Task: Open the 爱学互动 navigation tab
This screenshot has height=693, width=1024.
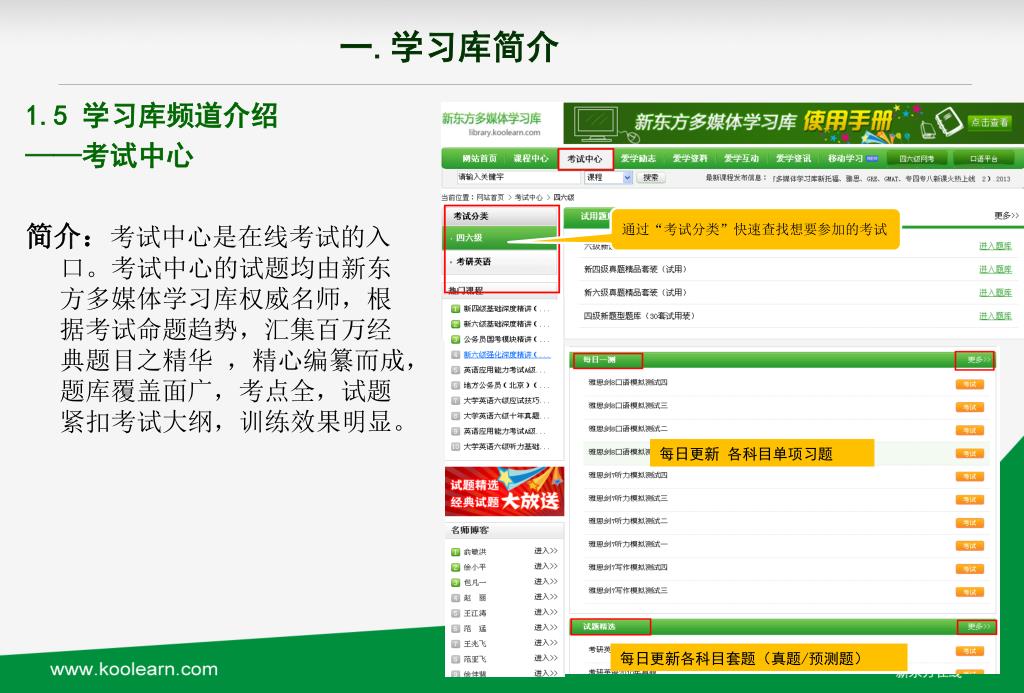Action: point(741,159)
